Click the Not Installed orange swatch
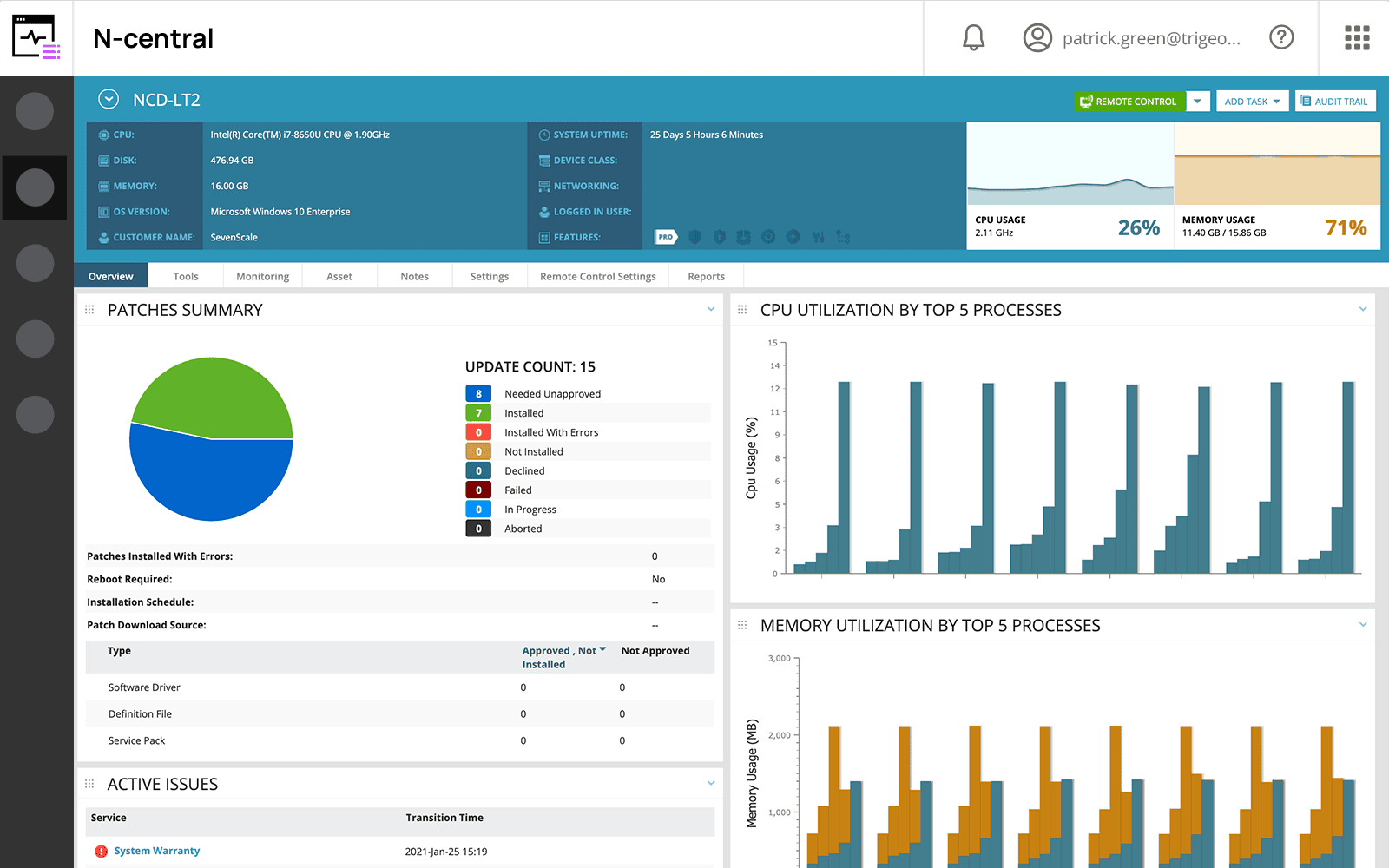Screen dimensions: 1389x868 (x=478, y=451)
